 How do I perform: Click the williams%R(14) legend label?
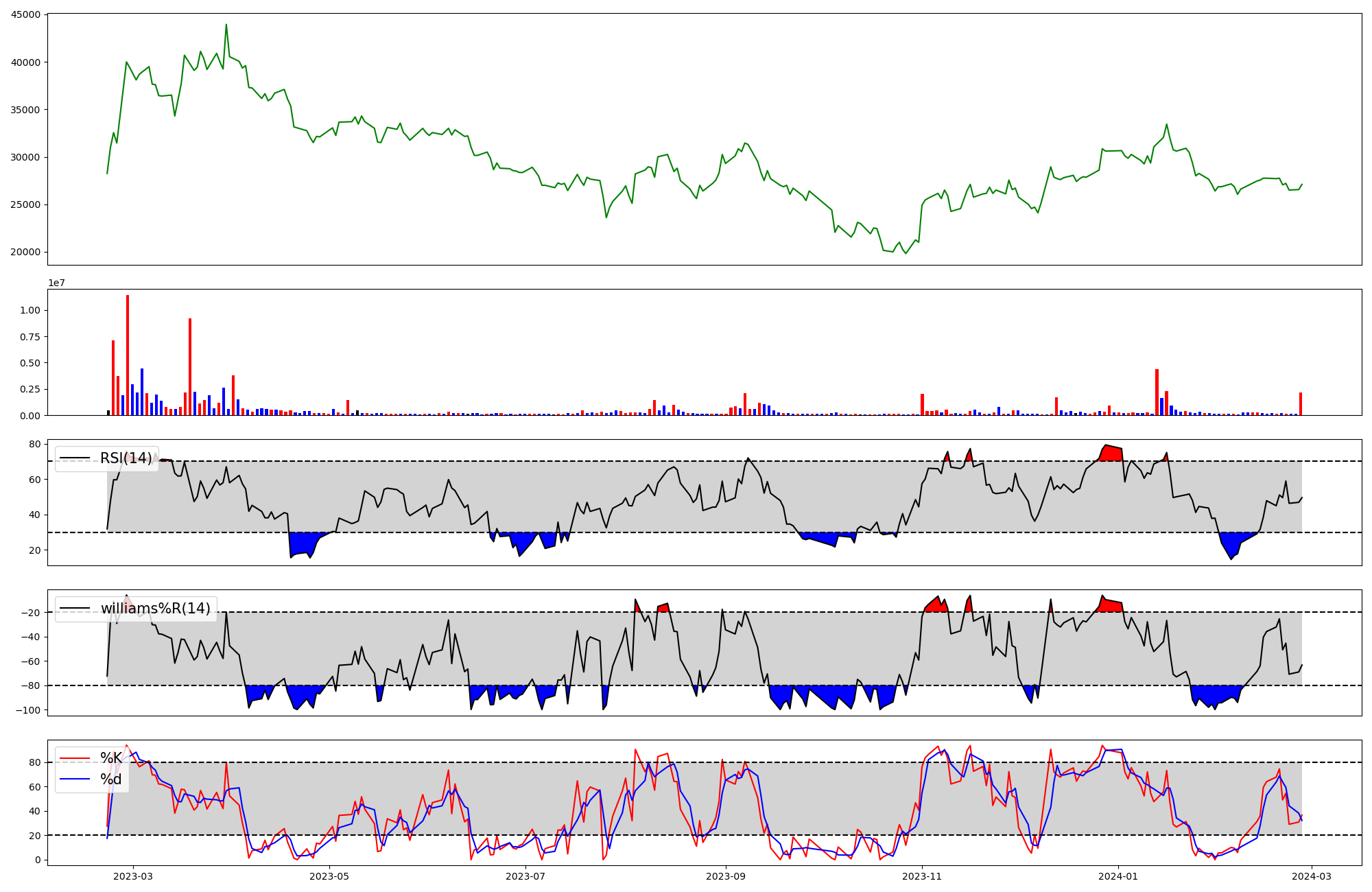(x=156, y=609)
